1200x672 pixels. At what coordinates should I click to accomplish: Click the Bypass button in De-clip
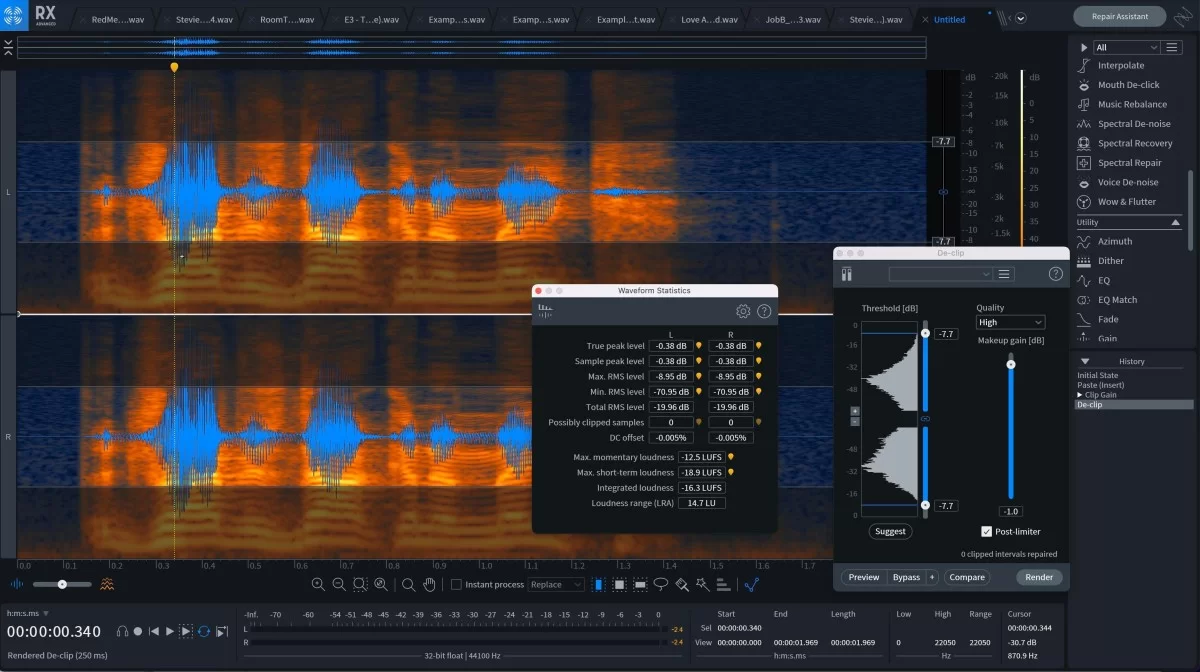pyautogui.click(x=906, y=577)
